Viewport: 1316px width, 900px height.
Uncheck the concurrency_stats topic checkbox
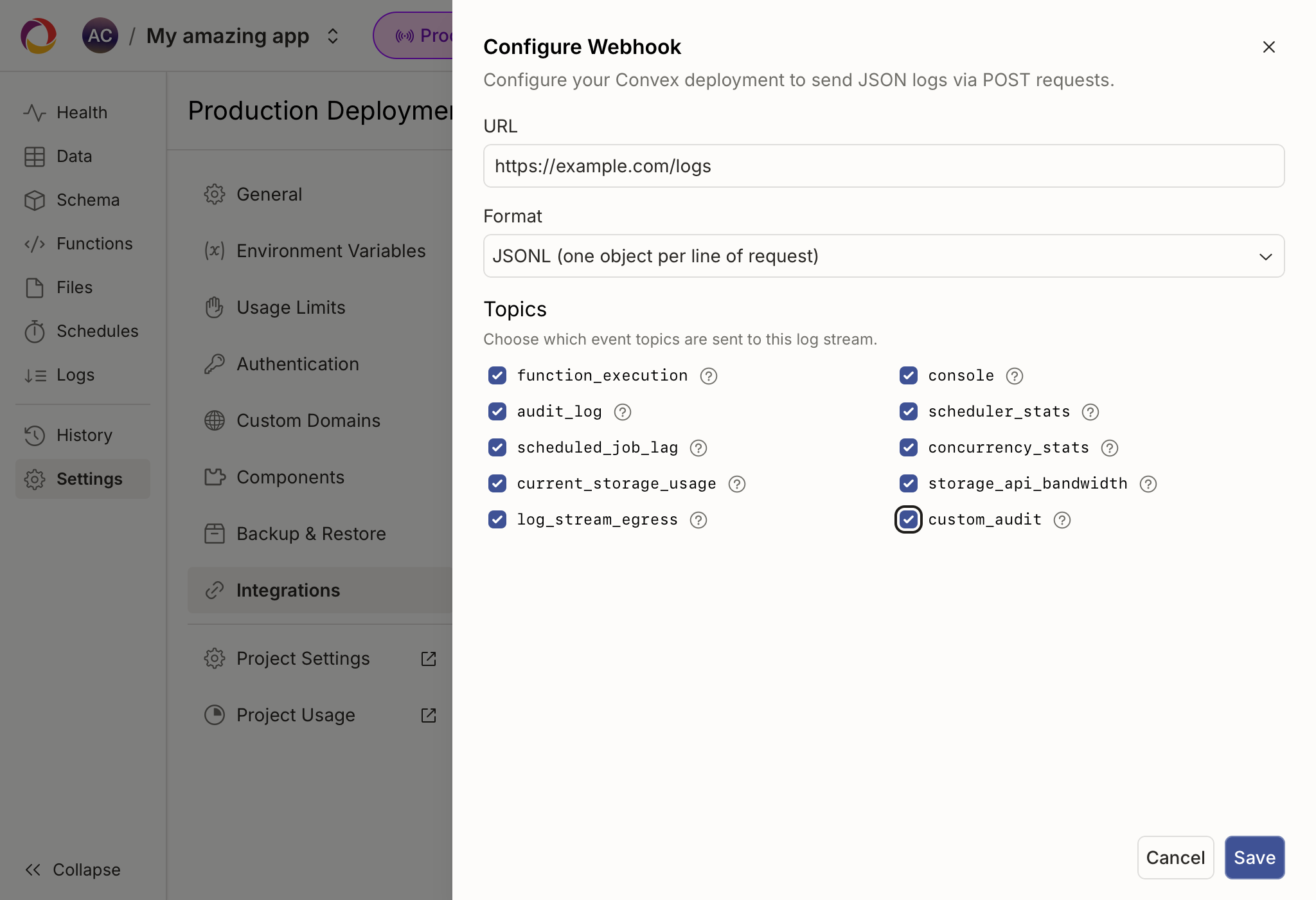909,447
